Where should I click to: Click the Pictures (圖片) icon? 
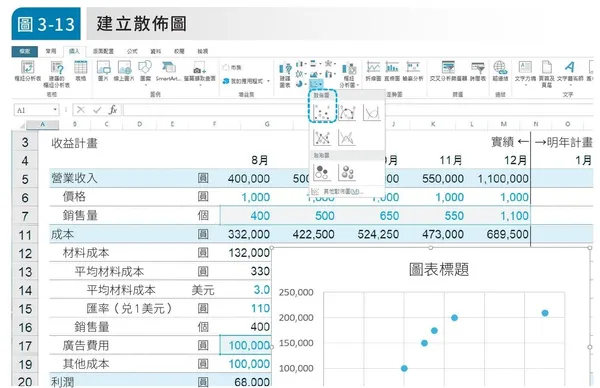pyautogui.click(x=103, y=67)
